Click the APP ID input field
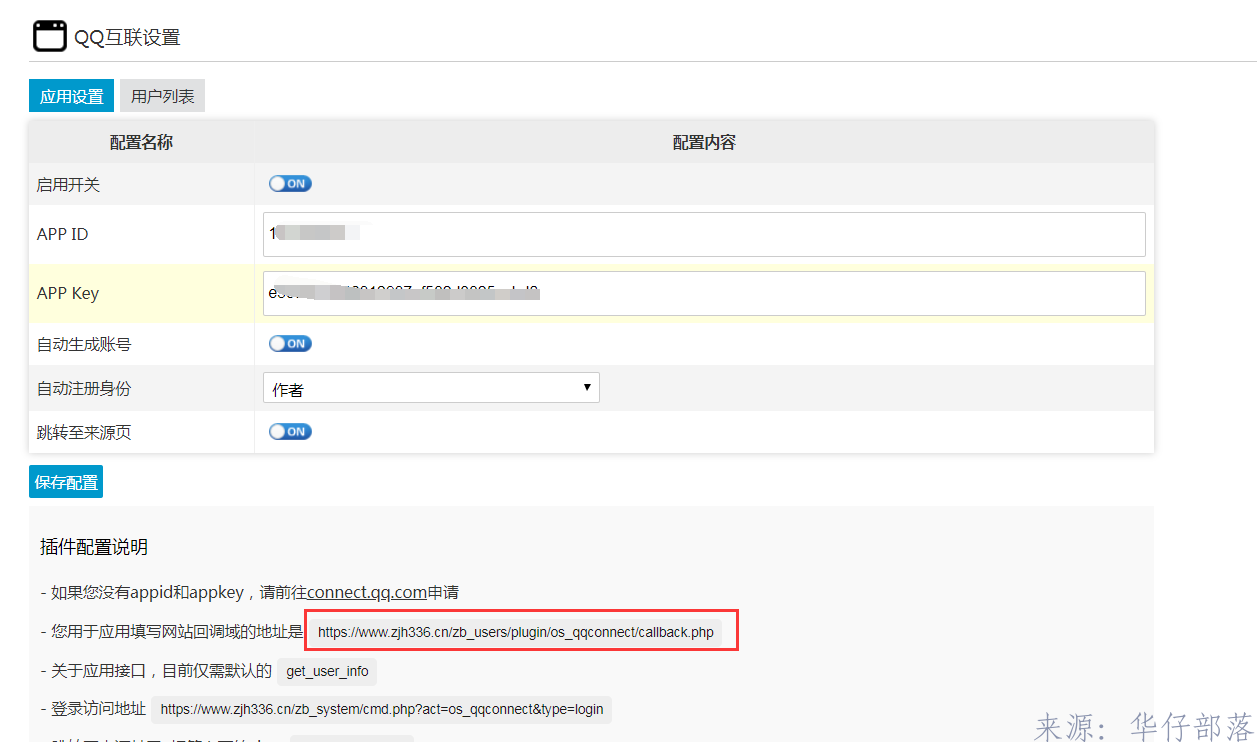The height and width of the screenshot is (742, 1257). (x=704, y=234)
